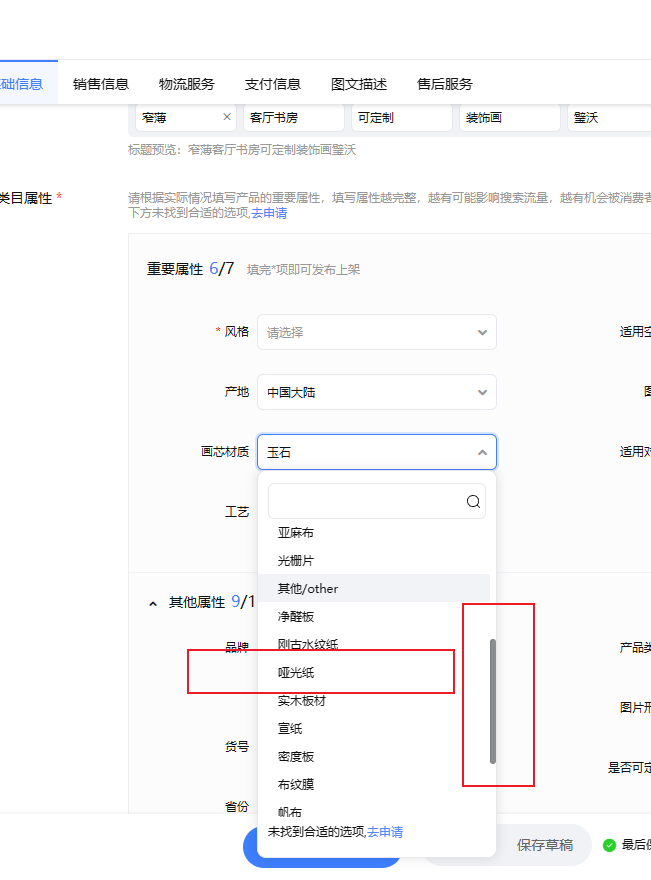Switch to the 物流服务 tab
The width and height of the screenshot is (651, 880).
187,84
